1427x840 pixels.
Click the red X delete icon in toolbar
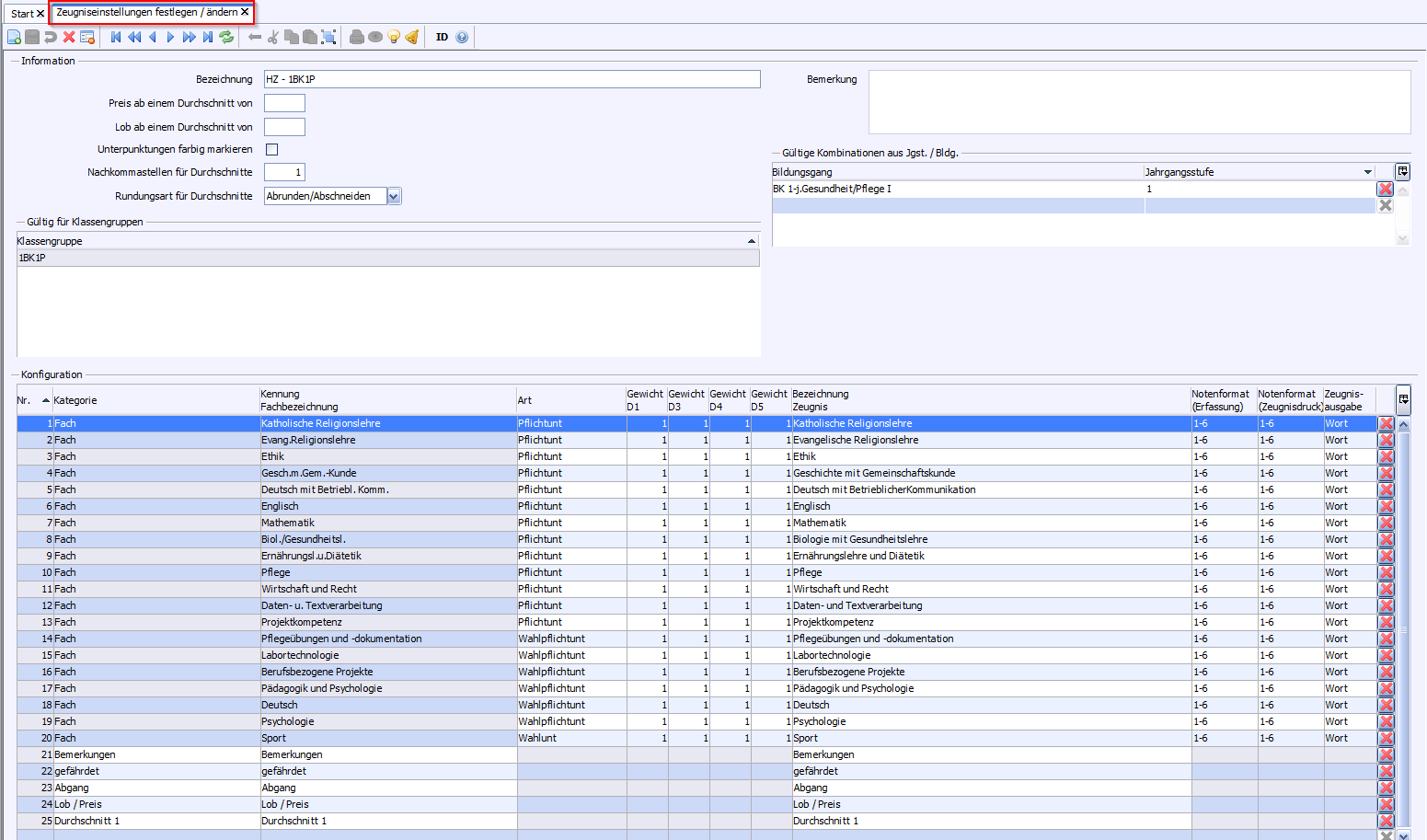point(69,37)
